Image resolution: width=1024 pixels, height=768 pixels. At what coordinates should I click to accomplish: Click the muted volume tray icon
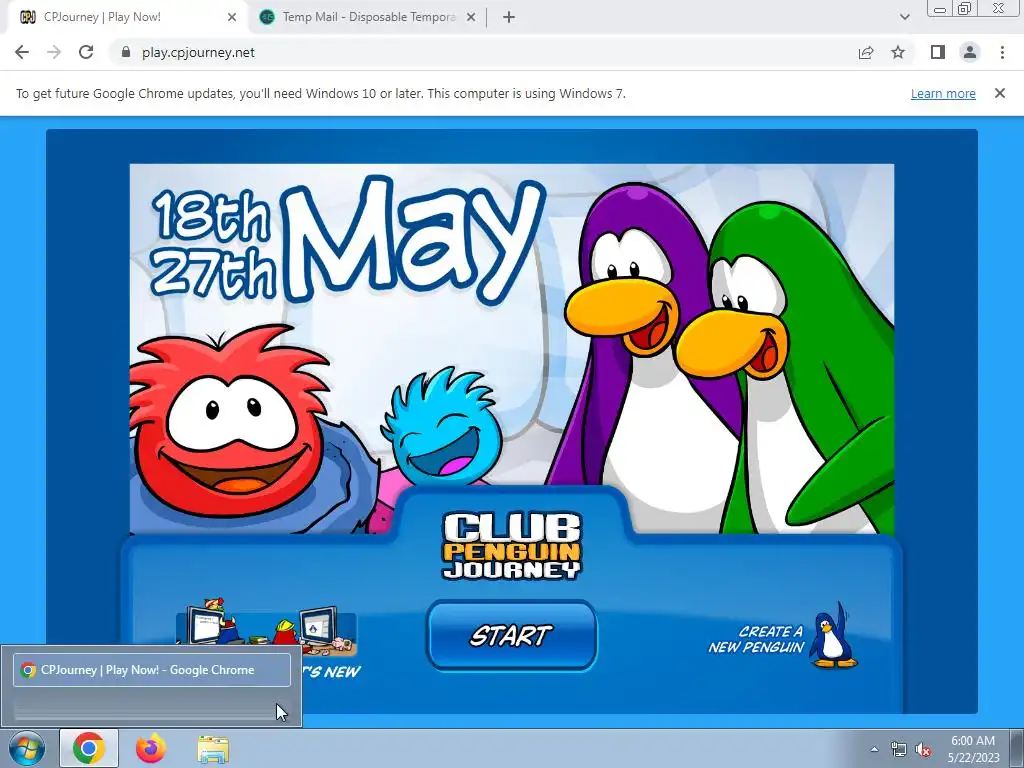coord(923,750)
